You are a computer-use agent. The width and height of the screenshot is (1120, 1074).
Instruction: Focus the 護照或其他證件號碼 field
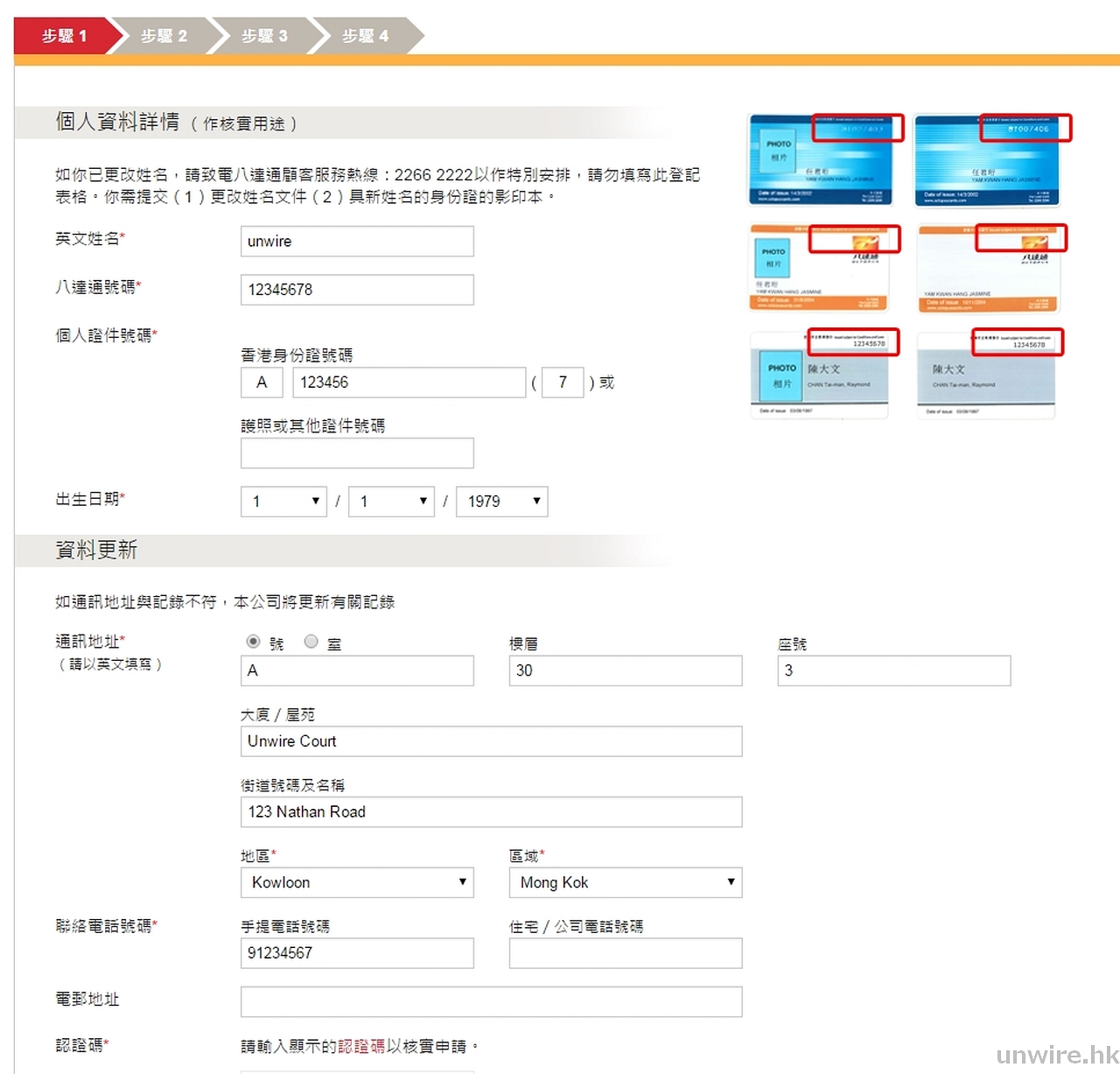tap(357, 453)
